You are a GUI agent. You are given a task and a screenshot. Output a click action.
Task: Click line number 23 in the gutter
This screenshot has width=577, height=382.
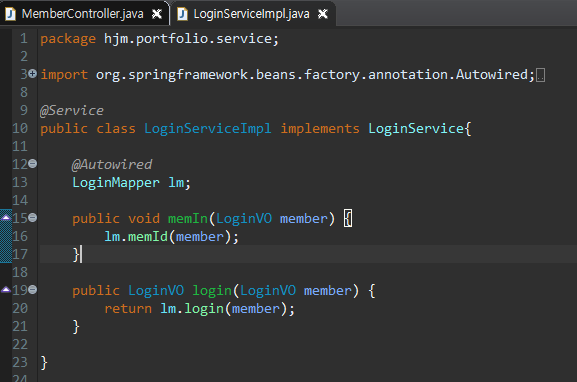click(x=20, y=362)
